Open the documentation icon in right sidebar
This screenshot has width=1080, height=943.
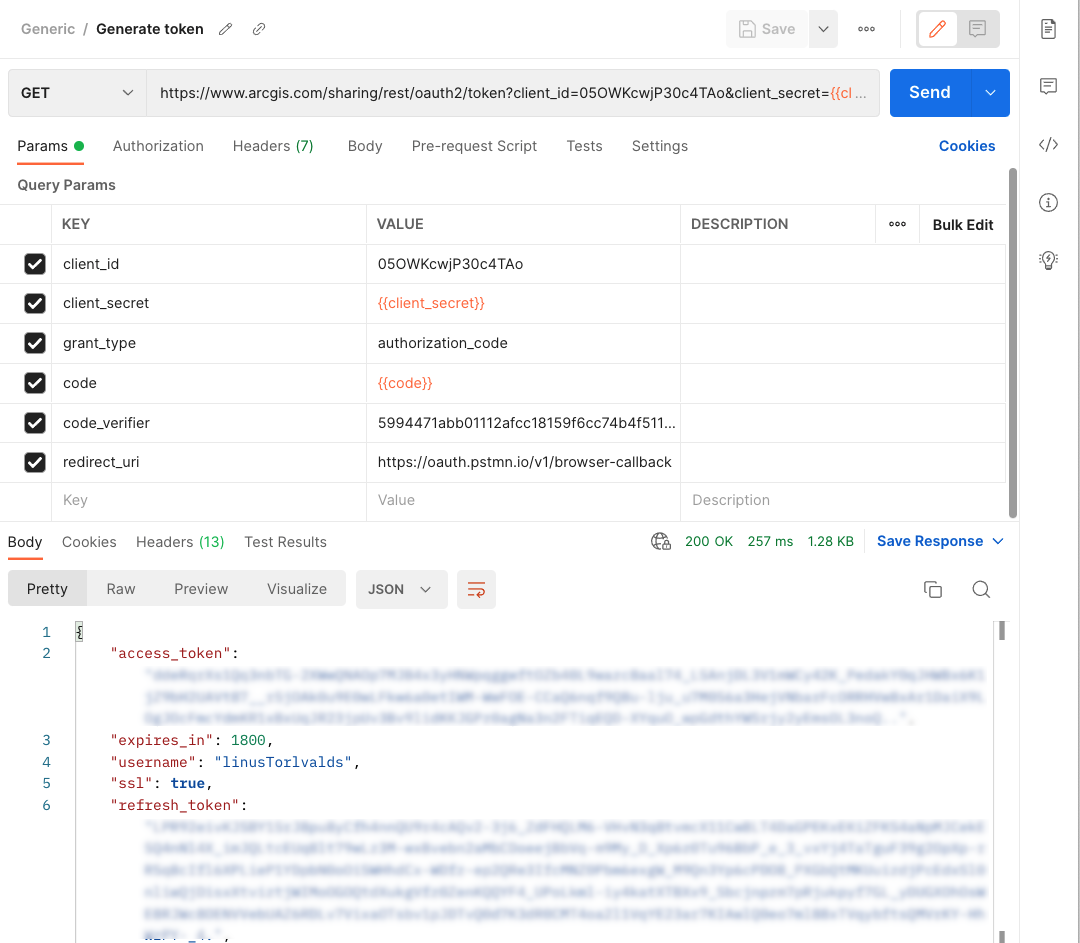[x=1048, y=28]
